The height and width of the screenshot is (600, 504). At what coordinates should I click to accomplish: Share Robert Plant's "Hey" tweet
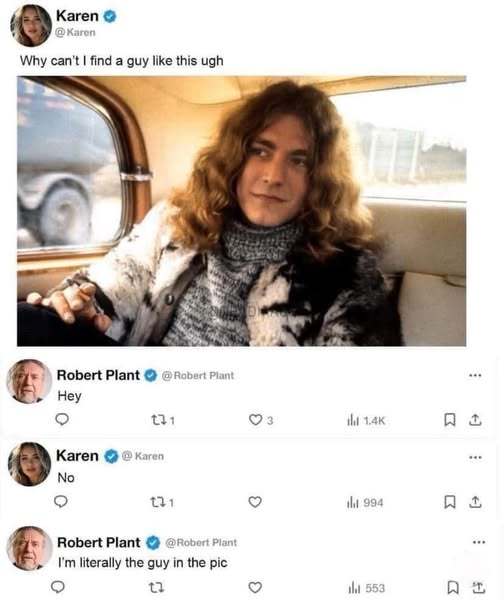coord(475,419)
